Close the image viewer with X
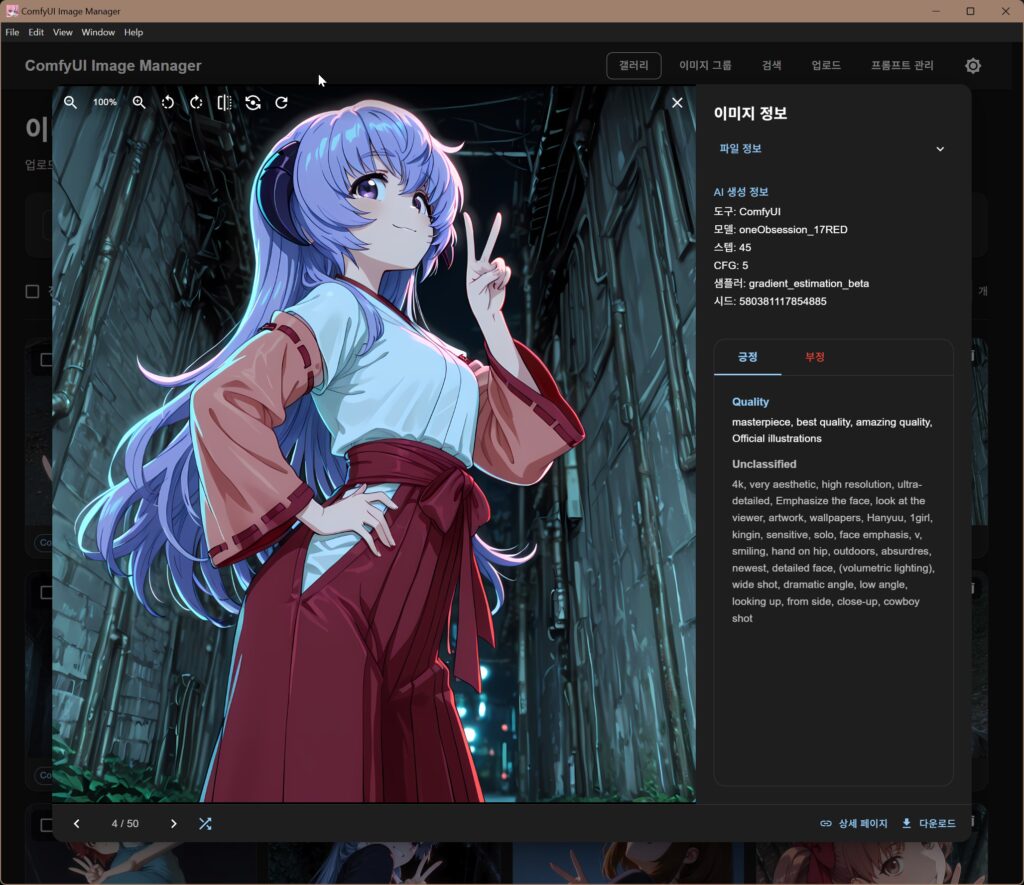Viewport: 1024px width, 885px height. click(677, 102)
